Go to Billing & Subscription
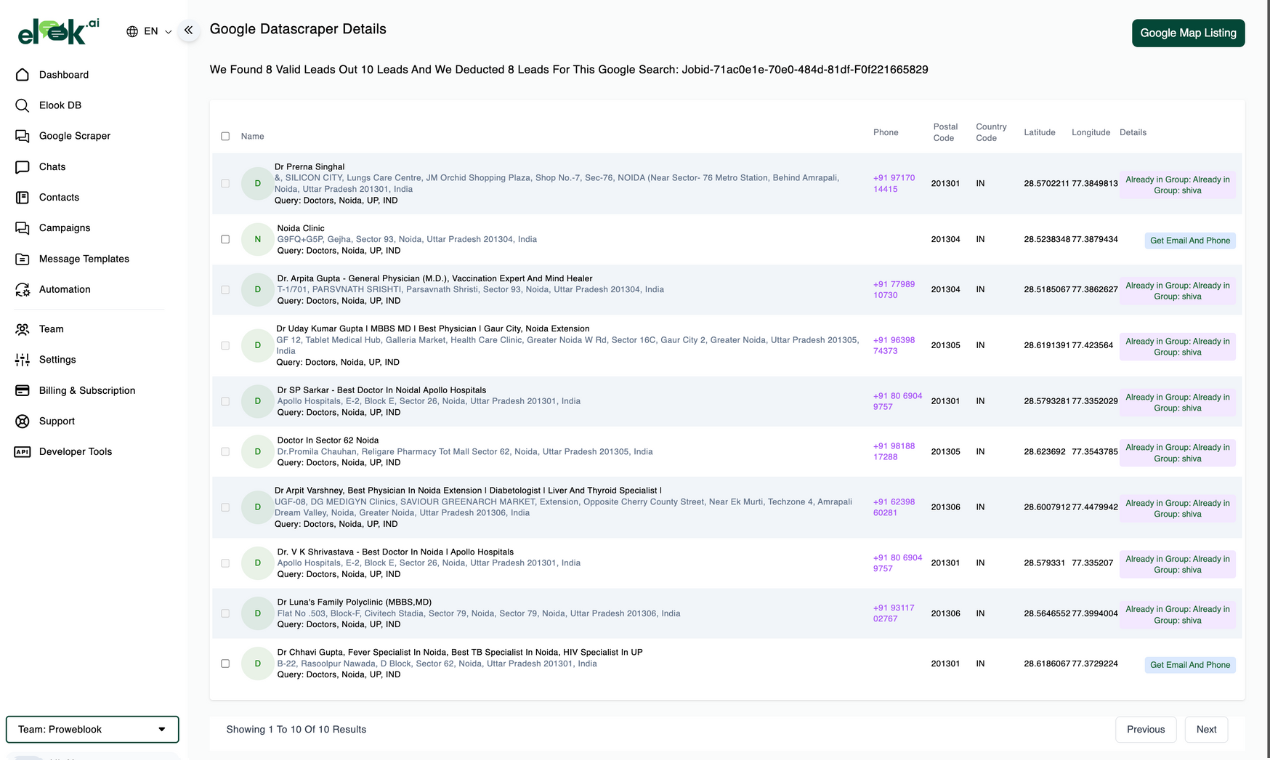This screenshot has width=1270, height=760. [87, 391]
